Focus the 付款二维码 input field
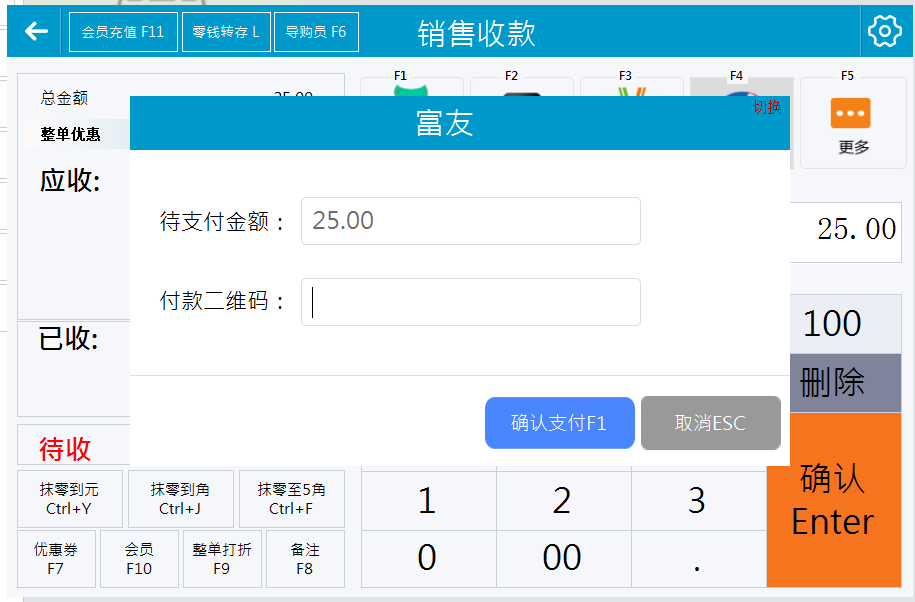The image size is (915, 602). (471, 302)
